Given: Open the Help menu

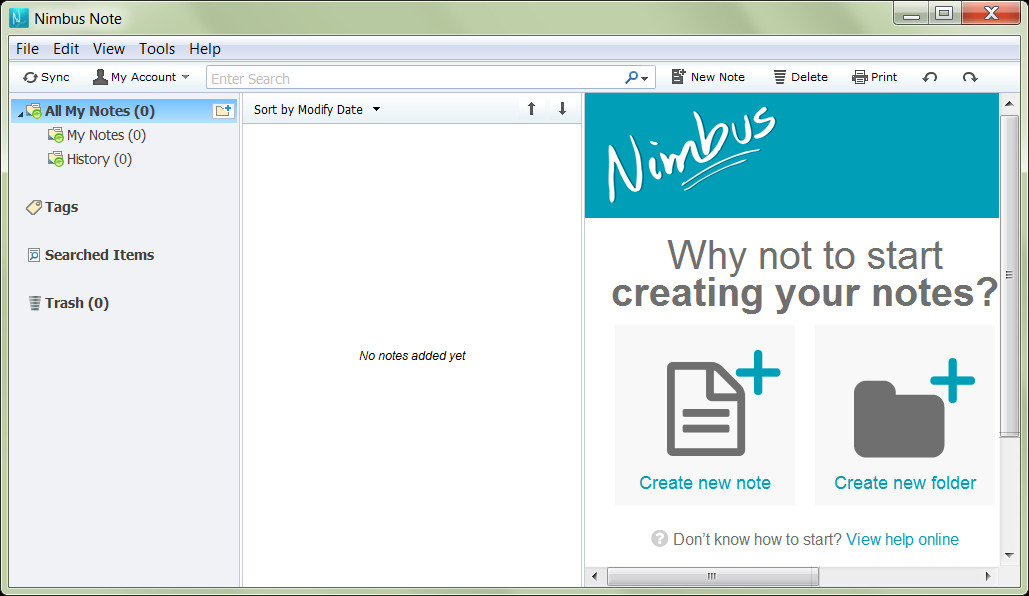Looking at the screenshot, I should (205, 49).
